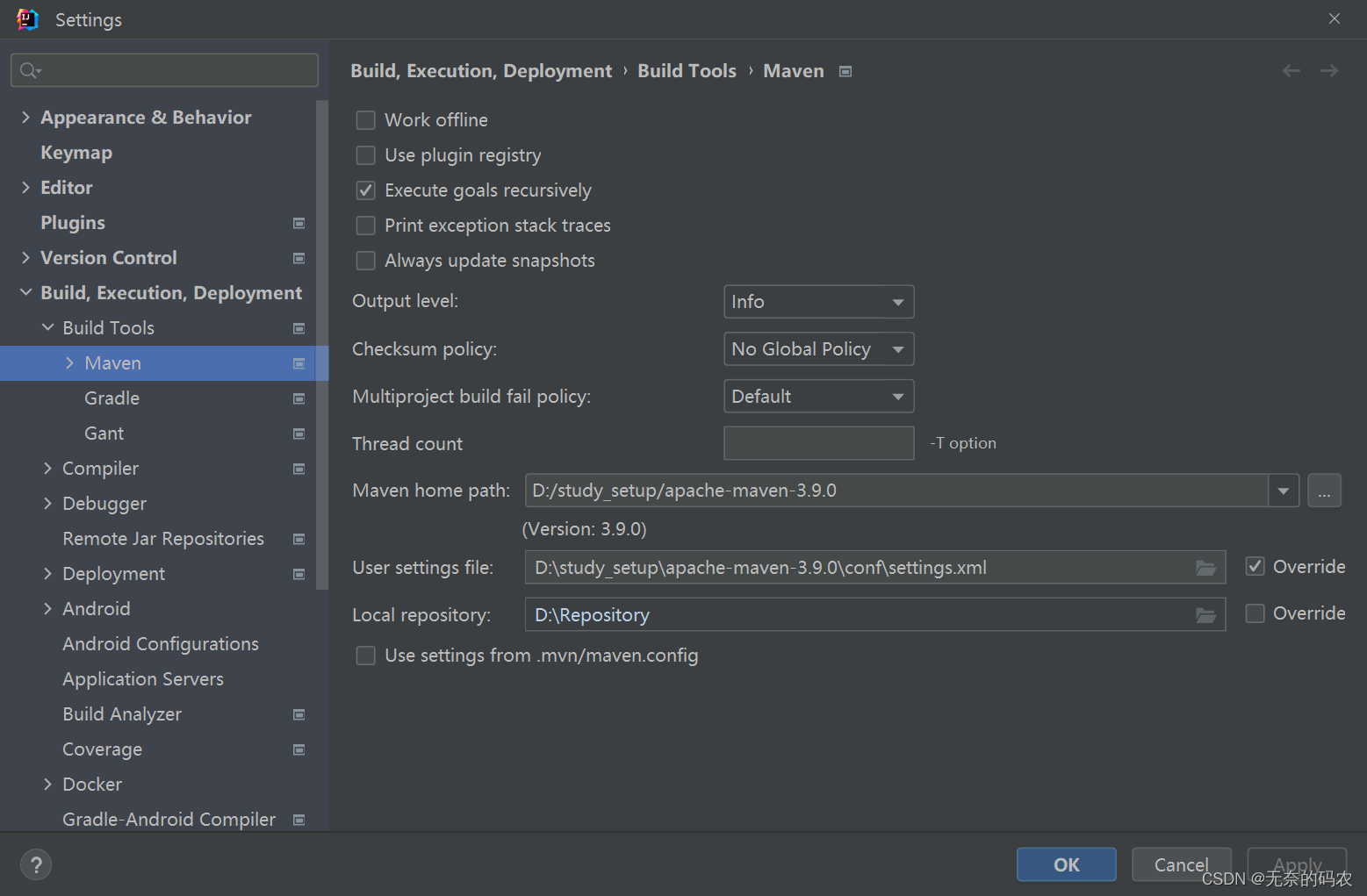Click the settings tree vertical scrollbar
The width and height of the screenshot is (1367, 896).
pos(322,345)
